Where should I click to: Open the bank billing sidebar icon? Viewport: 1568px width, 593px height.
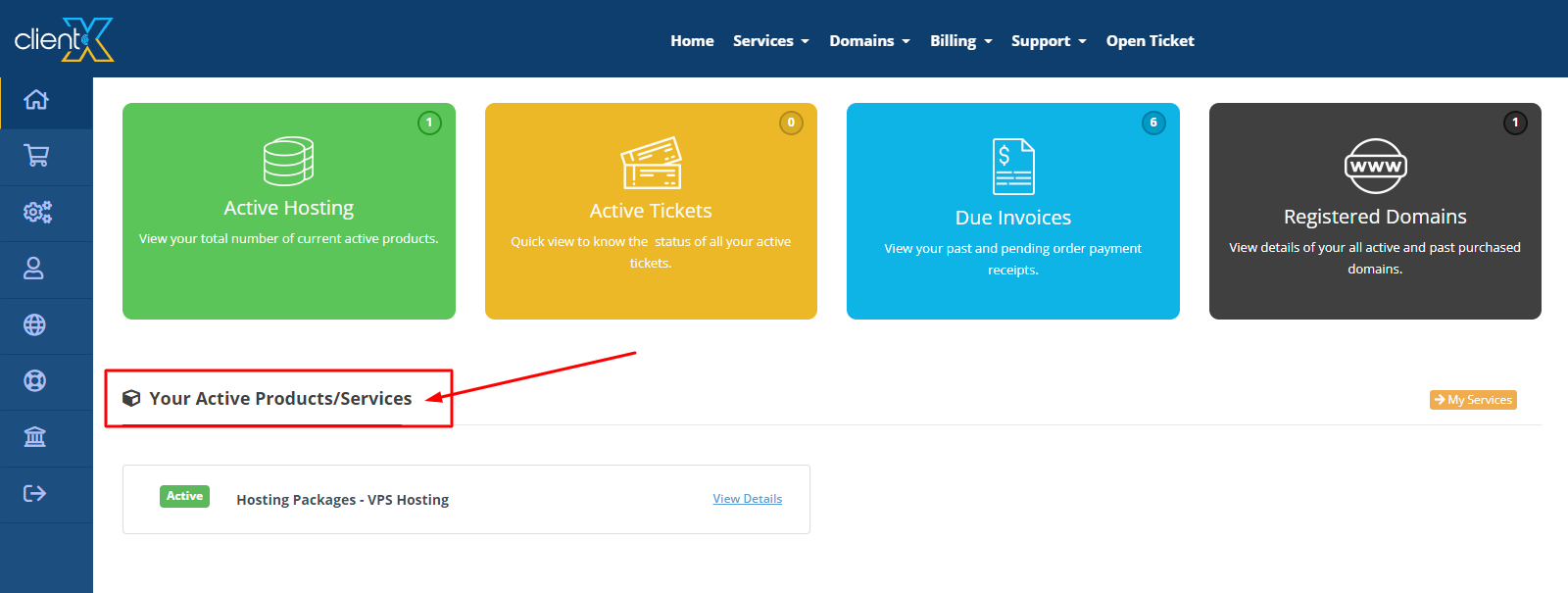pos(34,437)
